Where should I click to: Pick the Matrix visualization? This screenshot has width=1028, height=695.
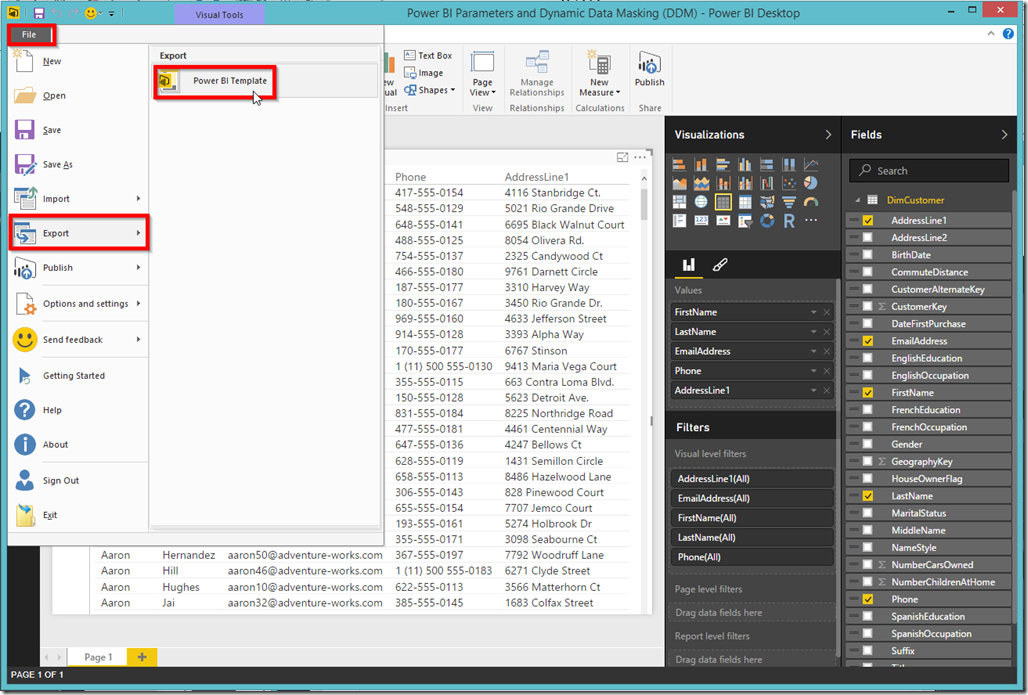(x=745, y=201)
